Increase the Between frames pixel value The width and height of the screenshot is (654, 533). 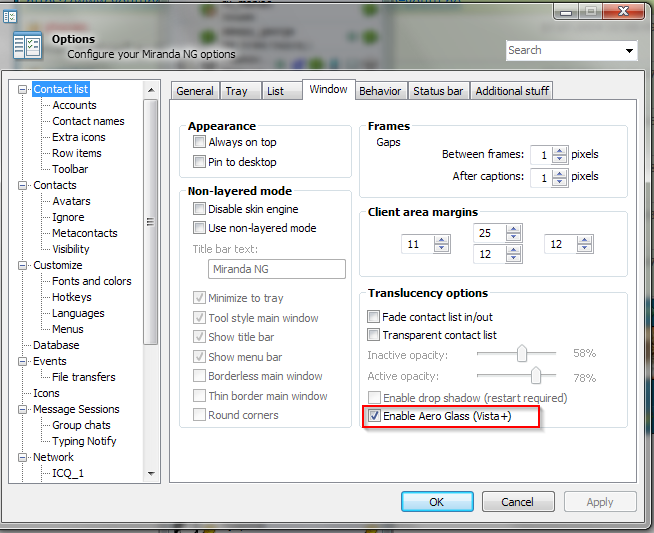click(560, 150)
